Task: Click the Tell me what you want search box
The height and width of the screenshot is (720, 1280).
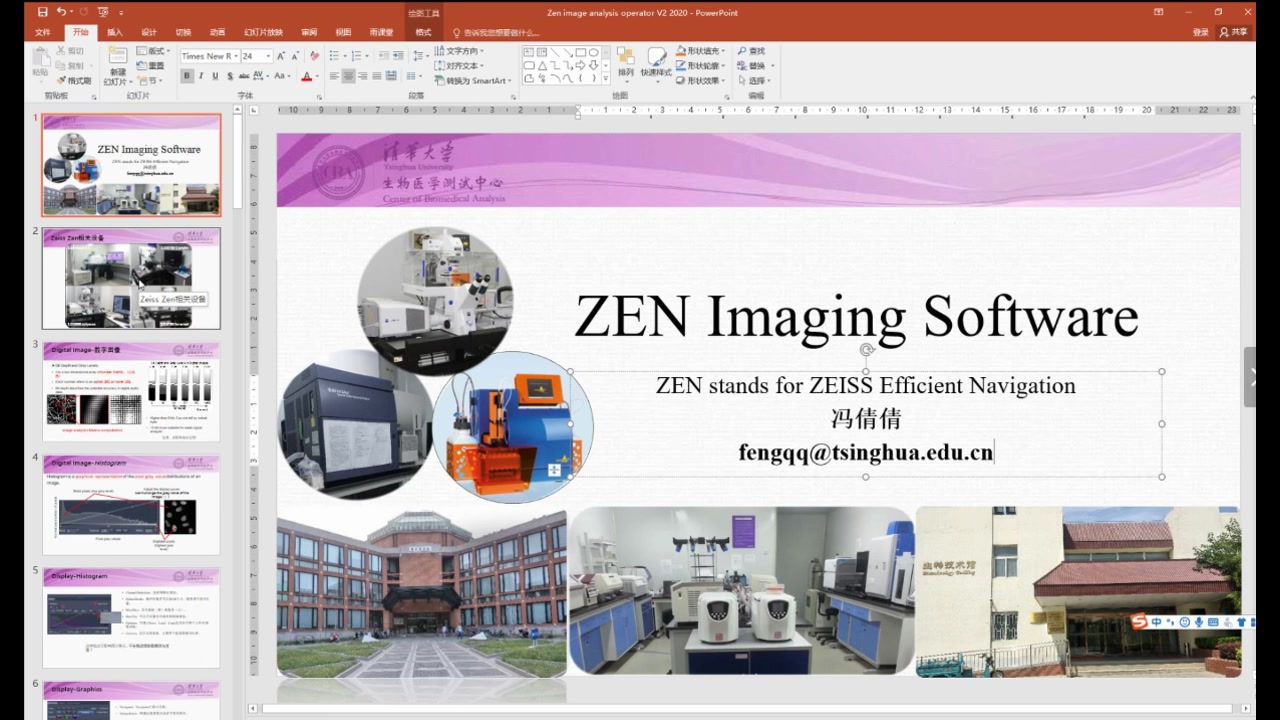Action: (495, 32)
